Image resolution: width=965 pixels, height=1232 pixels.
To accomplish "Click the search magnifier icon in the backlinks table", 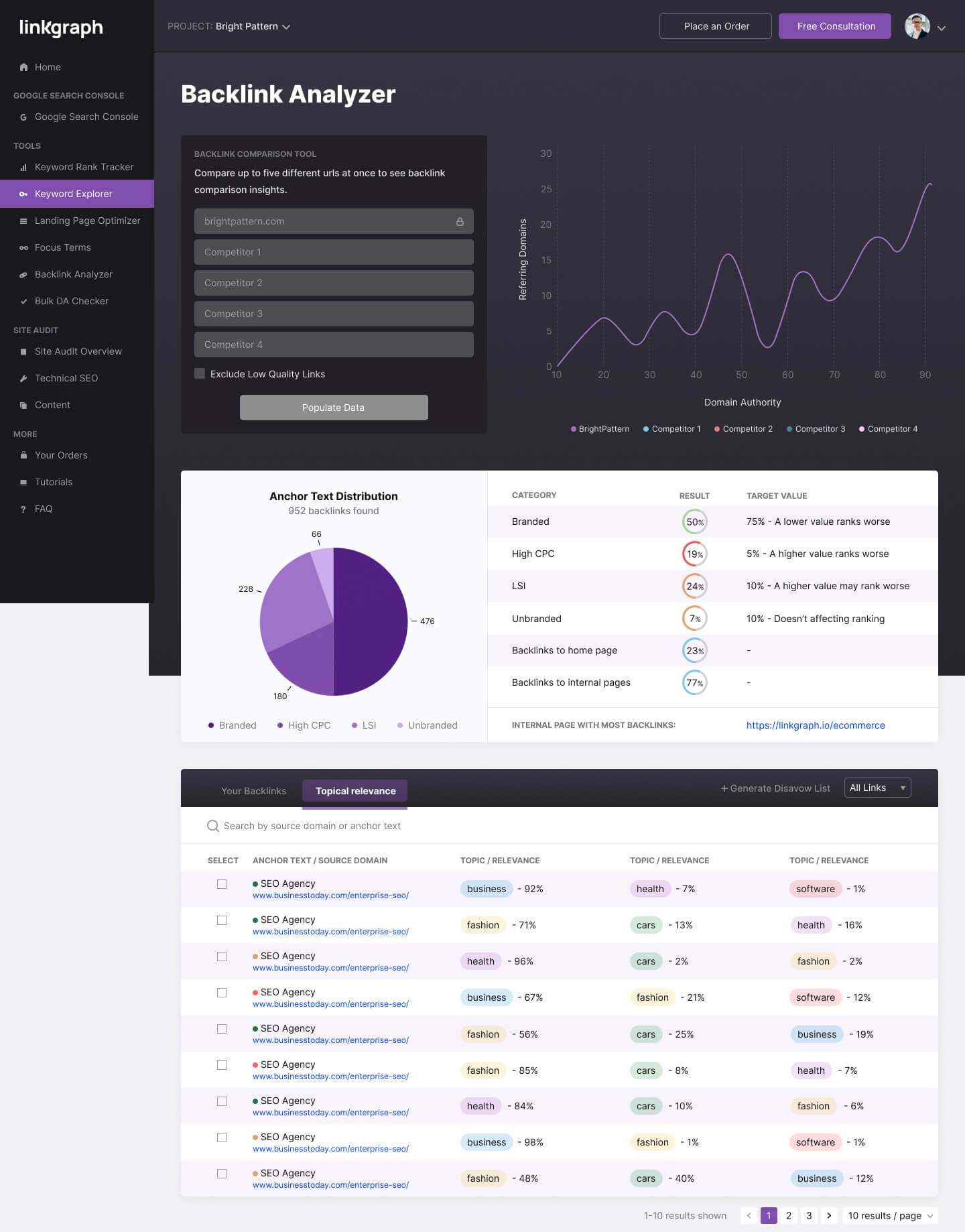I will click(x=213, y=826).
